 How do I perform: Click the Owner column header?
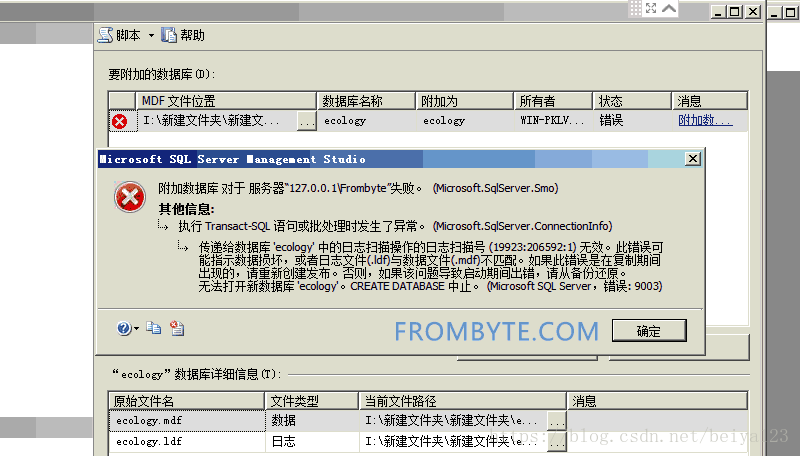tap(553, 101)
